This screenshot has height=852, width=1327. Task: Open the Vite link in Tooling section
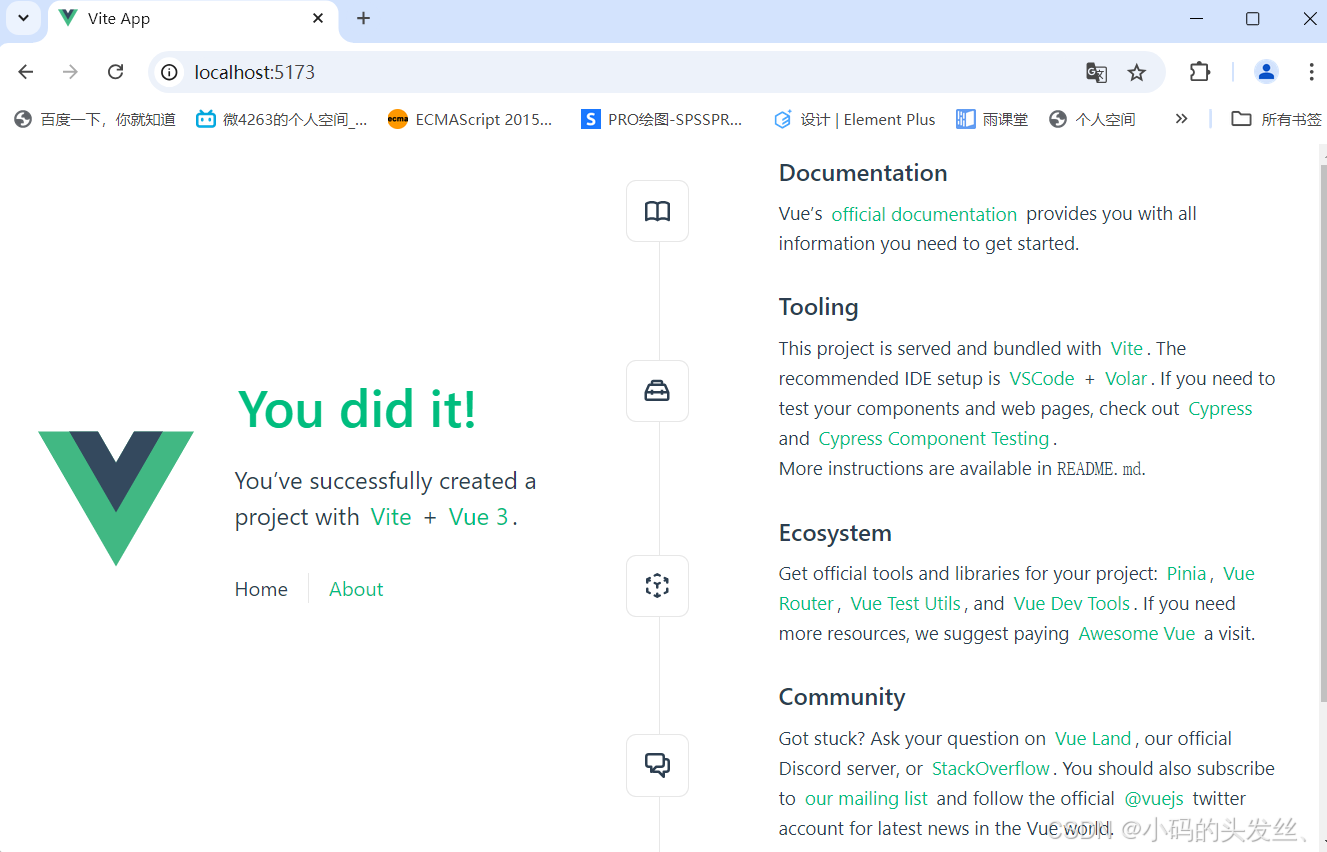(x=1127, y=349)
